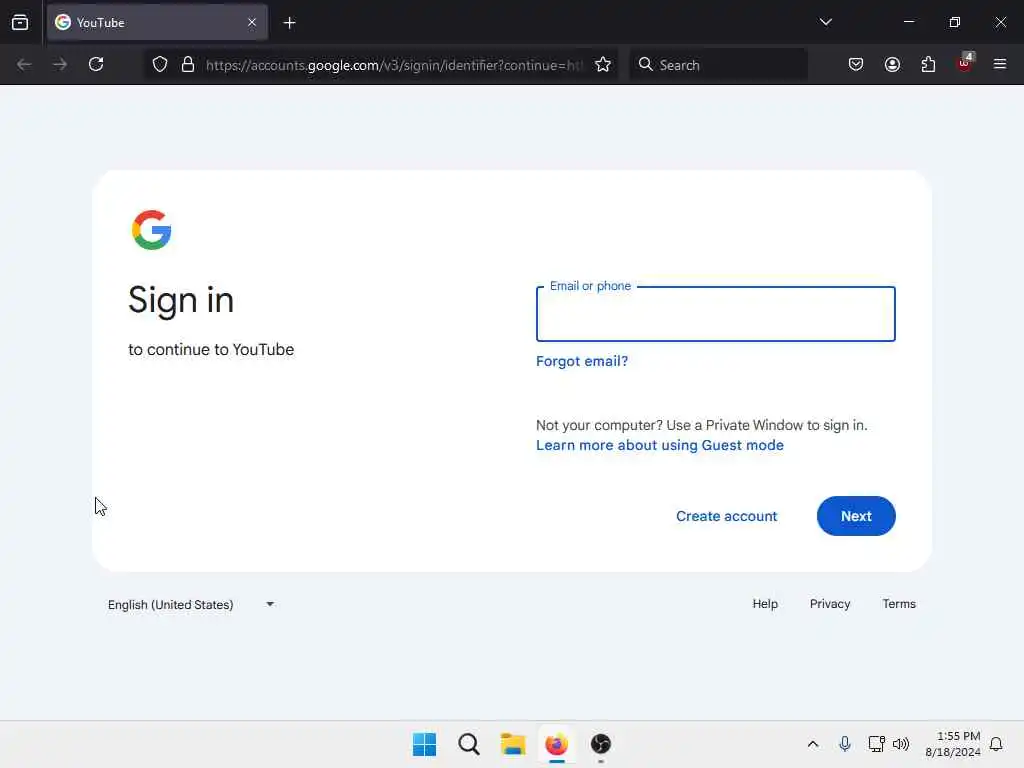Close the YouTube tab

pos(252,23)
